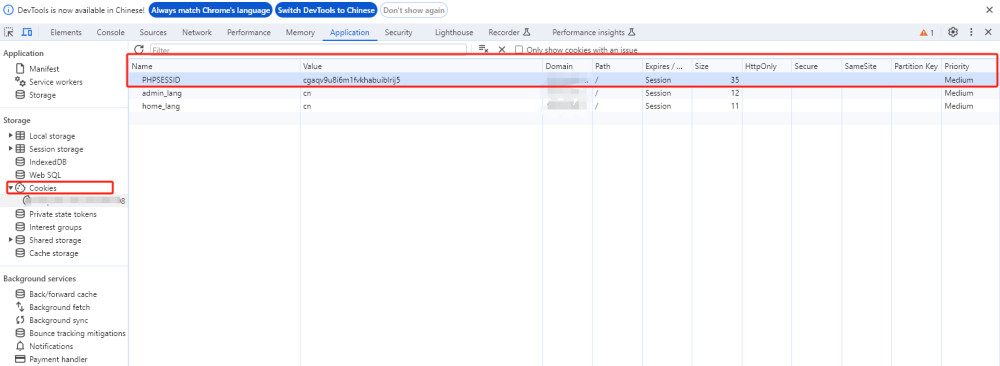Switch to the Performance insights tab
This screenshot has height=366, width=1000.
click(594, 33)
